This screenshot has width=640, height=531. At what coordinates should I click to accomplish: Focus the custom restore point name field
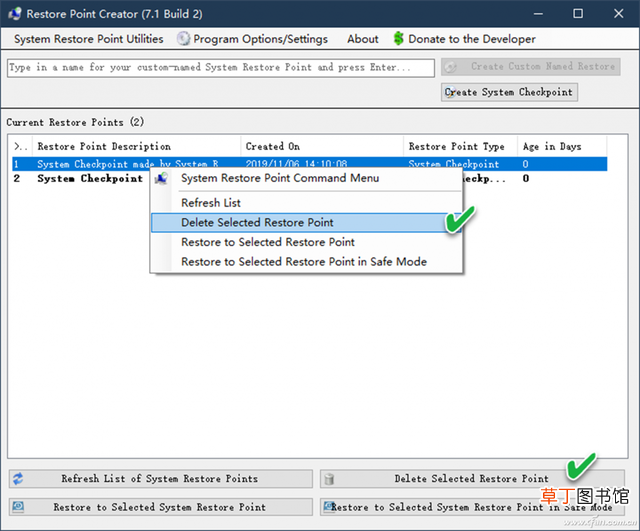click(x=220, y=68)
